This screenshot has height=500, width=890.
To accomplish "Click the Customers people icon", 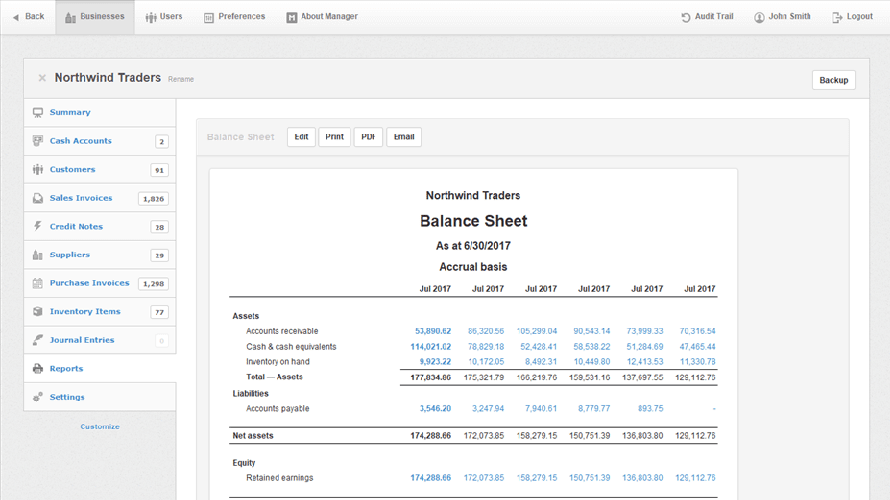I will 38,170.
